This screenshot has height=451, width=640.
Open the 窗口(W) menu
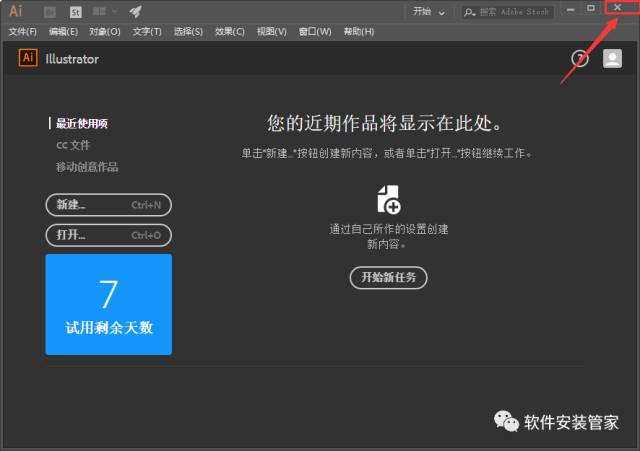313,31
